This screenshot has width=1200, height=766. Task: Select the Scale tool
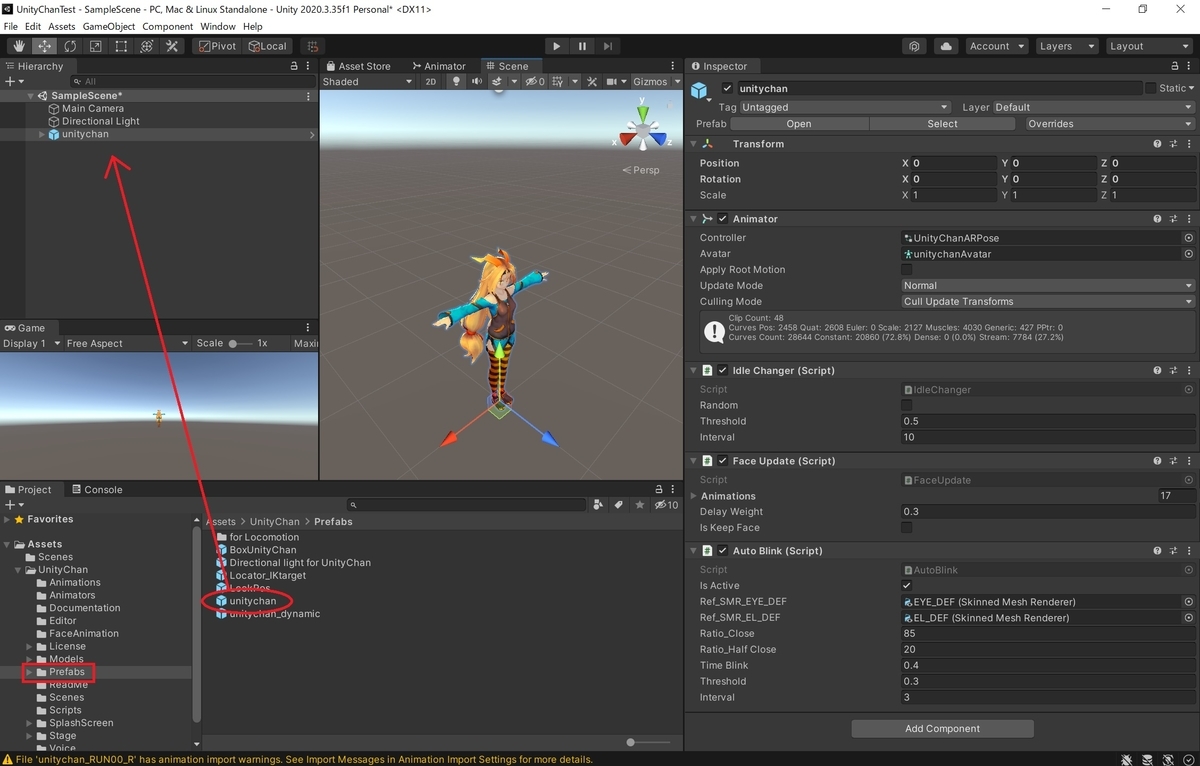pos(95,46)
